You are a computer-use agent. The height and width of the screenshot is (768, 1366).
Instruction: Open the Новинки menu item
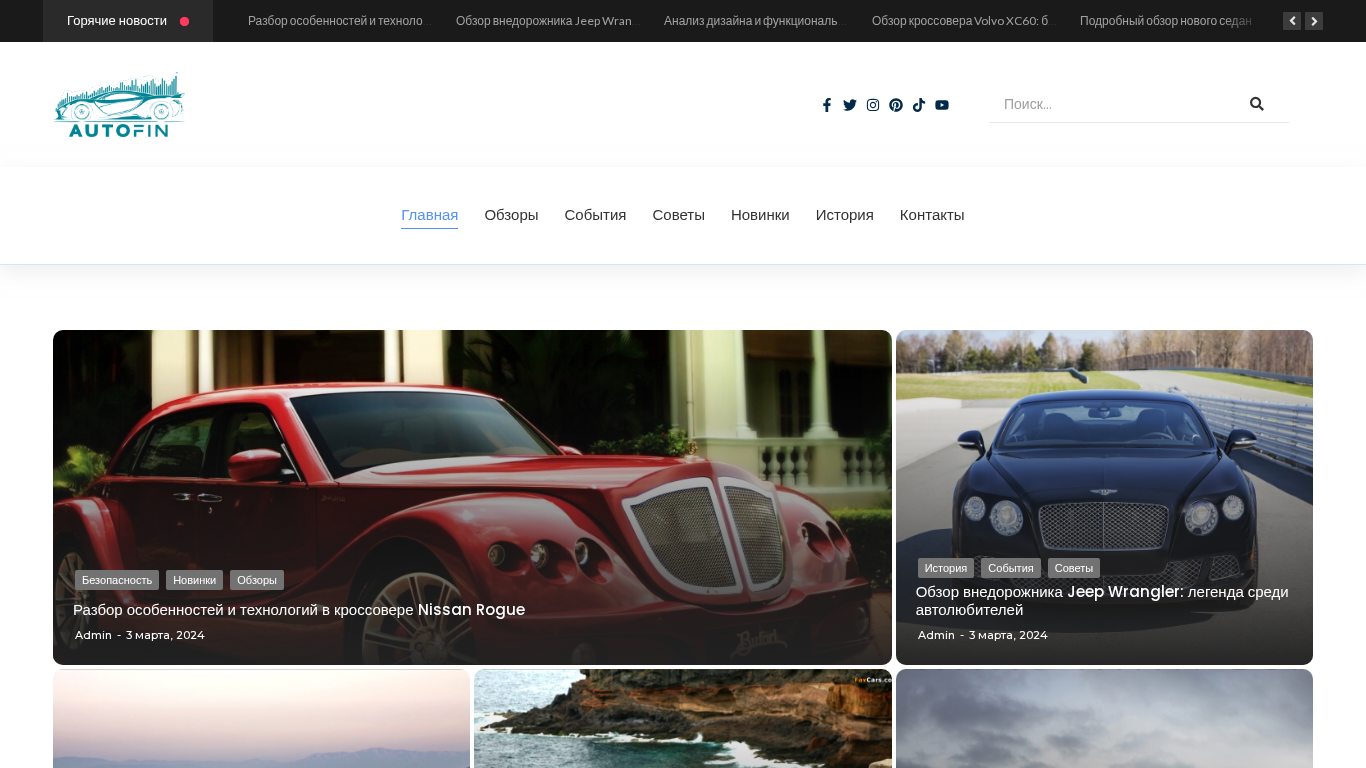coord(760,215)
